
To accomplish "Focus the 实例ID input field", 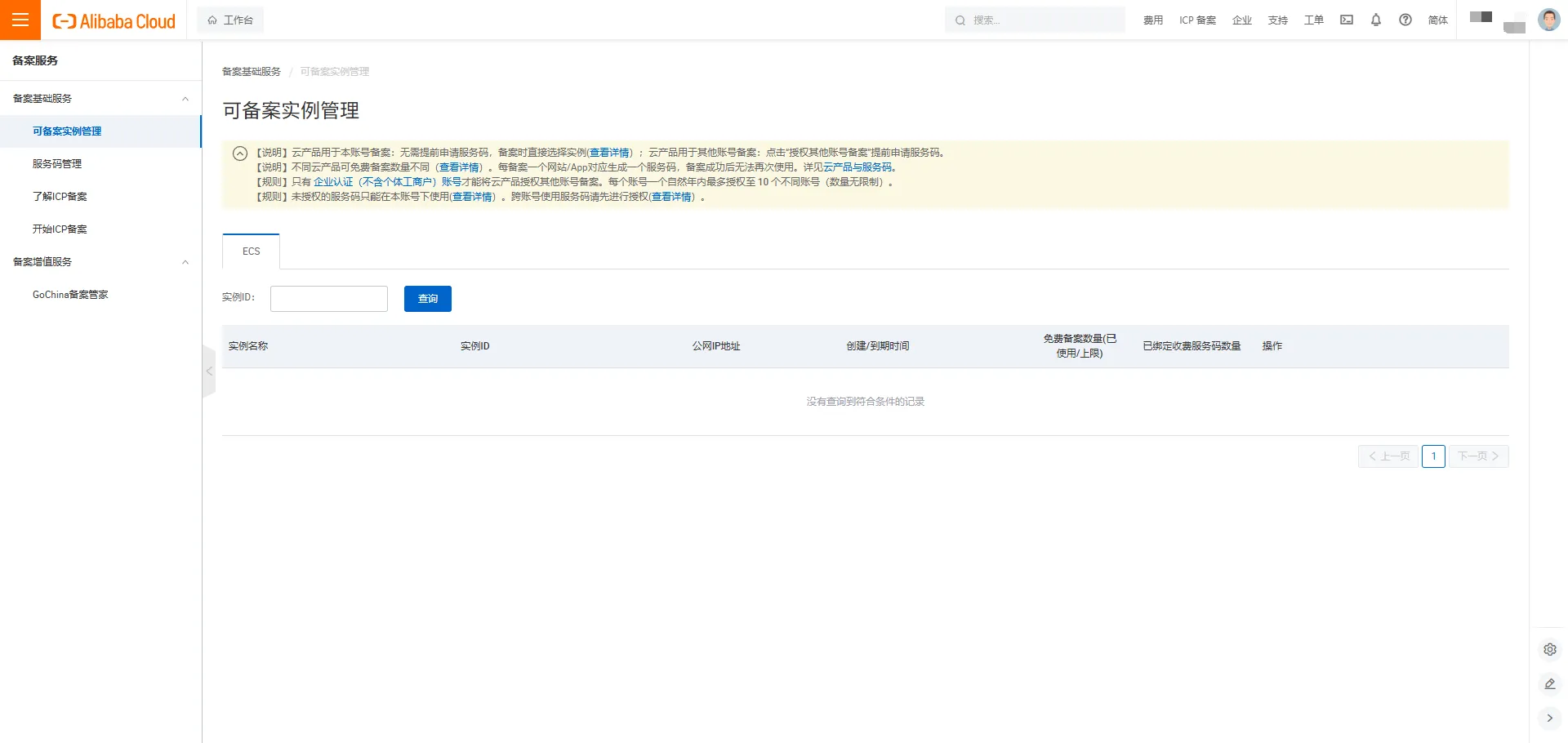I will (x=328, y=299).
